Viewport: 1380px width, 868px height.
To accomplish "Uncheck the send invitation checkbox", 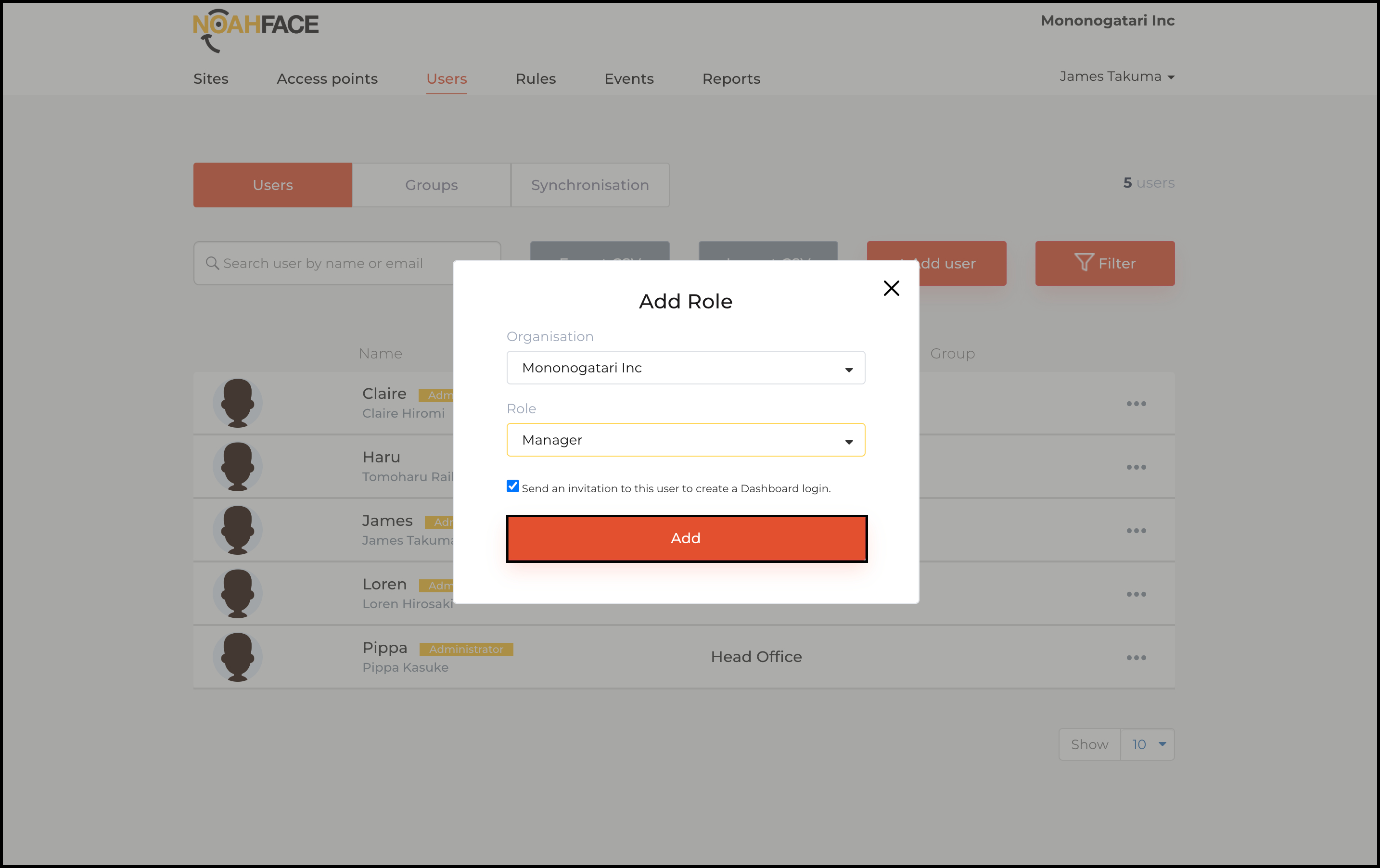I will coord(513,486).
